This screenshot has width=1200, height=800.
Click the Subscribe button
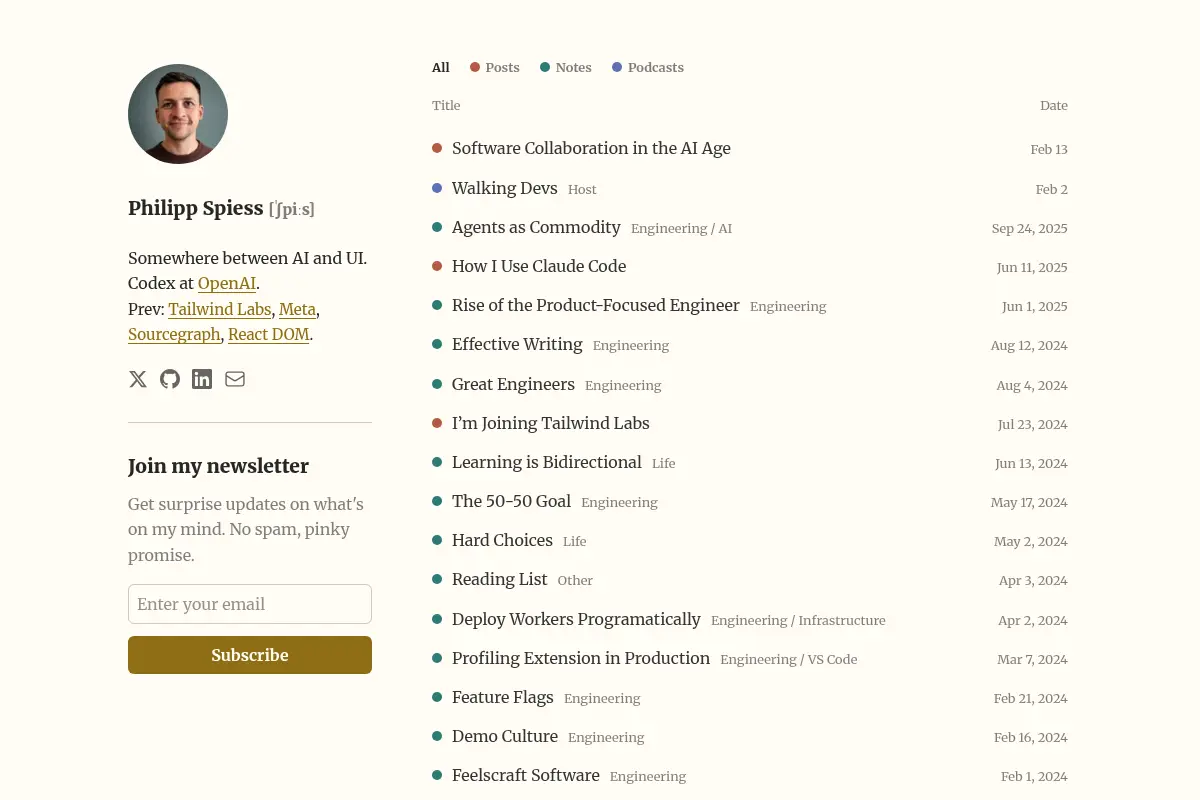[250, 655]
